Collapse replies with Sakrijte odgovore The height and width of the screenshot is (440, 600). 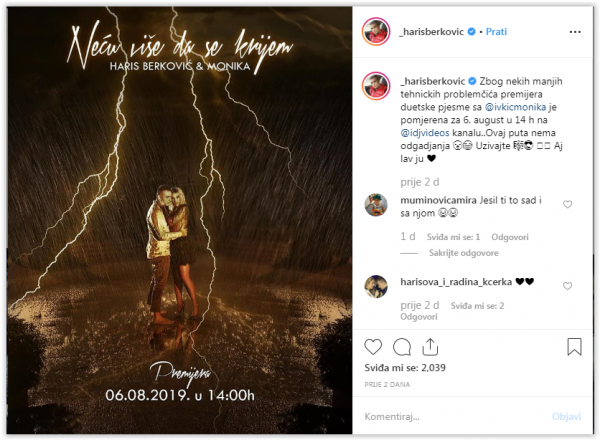pyautogui.click(x=463, y=253)
